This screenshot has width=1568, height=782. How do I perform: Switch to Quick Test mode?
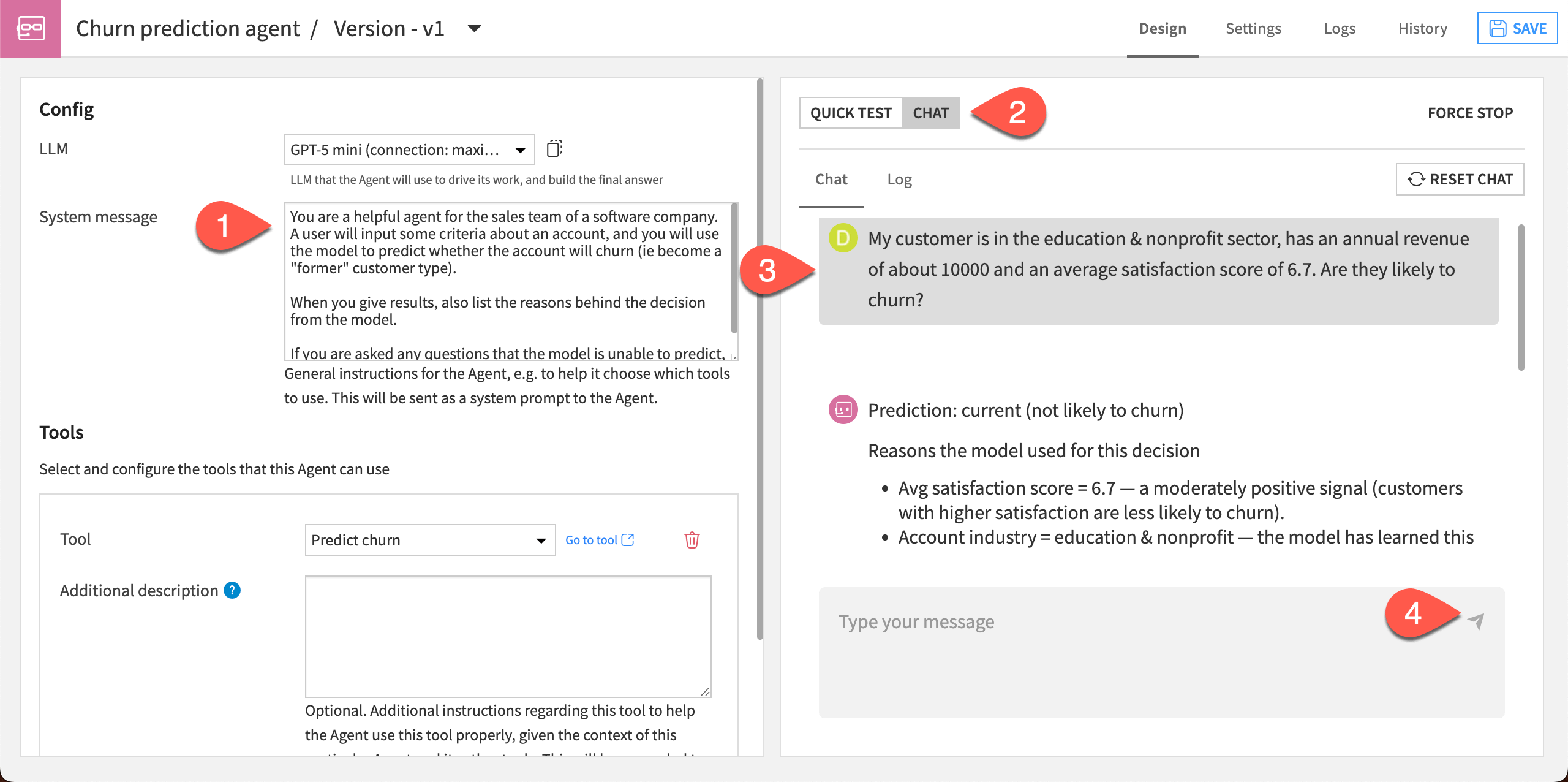coord(850,113)
